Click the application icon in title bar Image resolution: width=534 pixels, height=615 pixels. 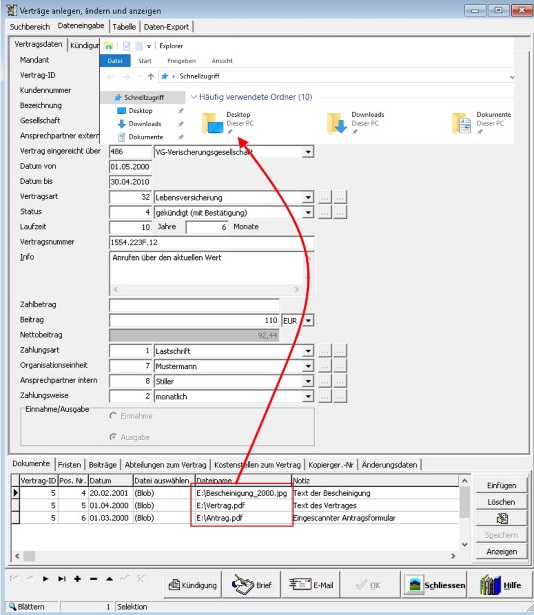(12, 10)
